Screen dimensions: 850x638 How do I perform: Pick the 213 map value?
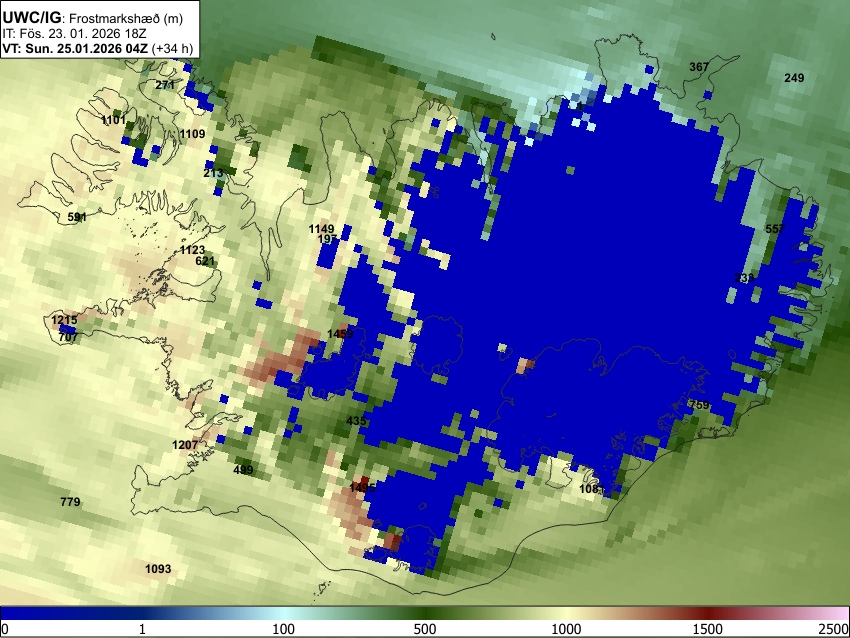pyautogui.click(x=213, y=173)
